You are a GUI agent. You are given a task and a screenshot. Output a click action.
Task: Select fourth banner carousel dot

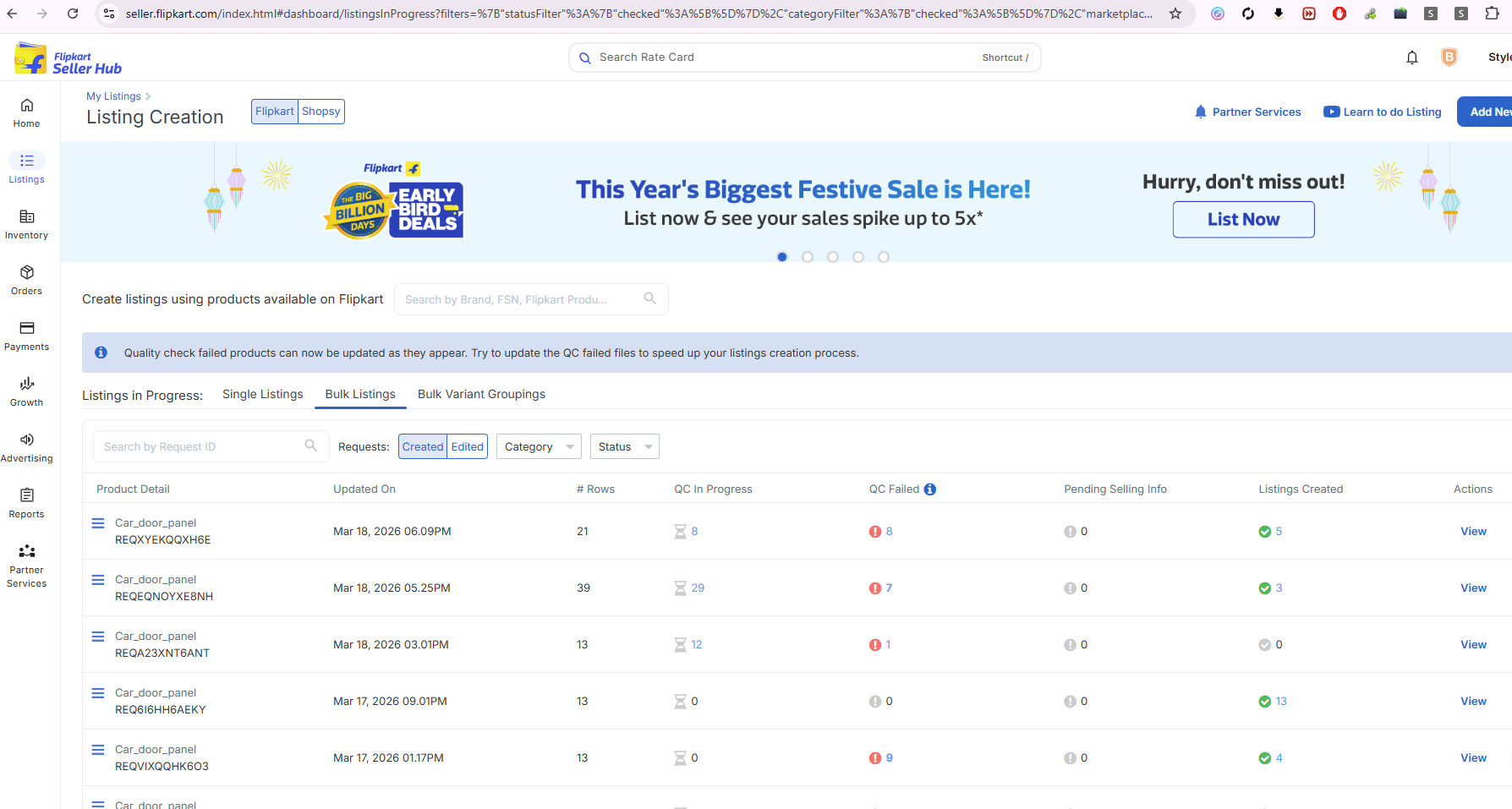pos(858,257)
